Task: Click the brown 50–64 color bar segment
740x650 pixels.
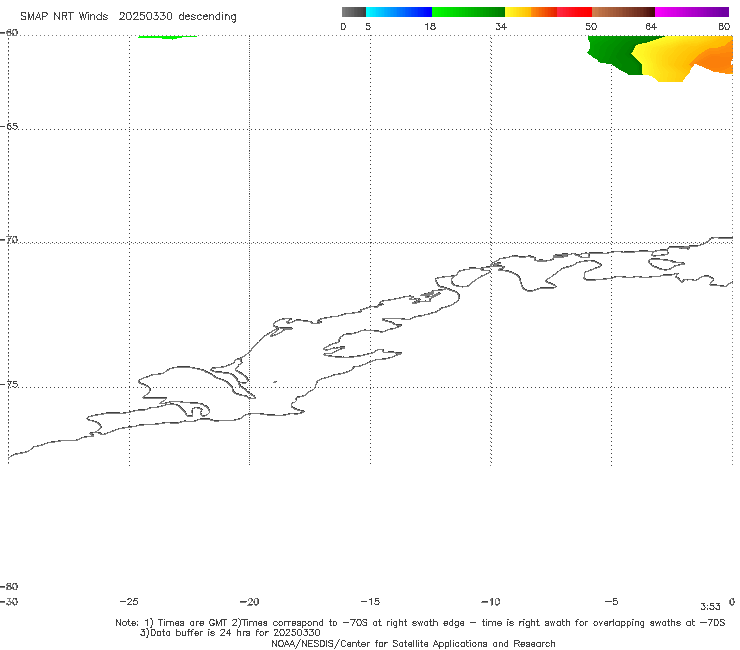Action: pos(623,12)
